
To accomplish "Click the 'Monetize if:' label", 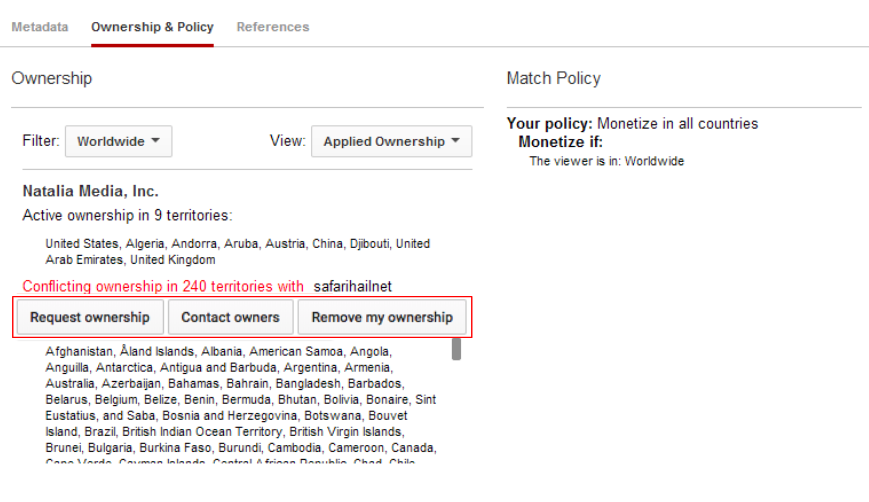I will click(x=560, y=142).
